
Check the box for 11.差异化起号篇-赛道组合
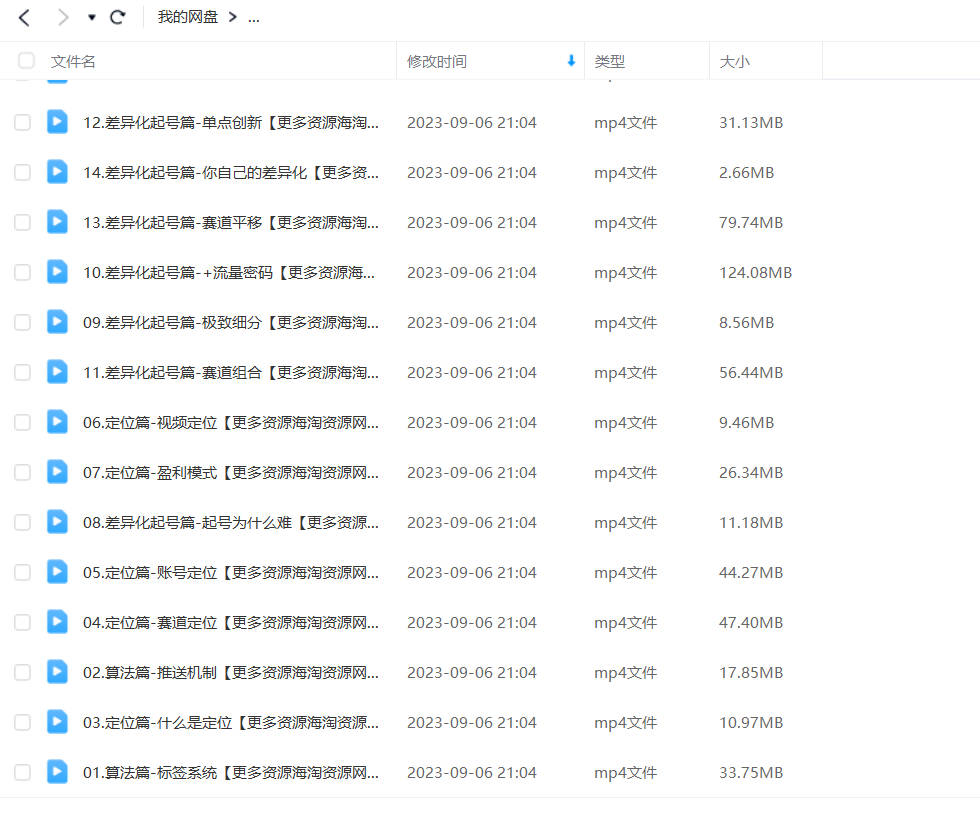click(22, 372)
